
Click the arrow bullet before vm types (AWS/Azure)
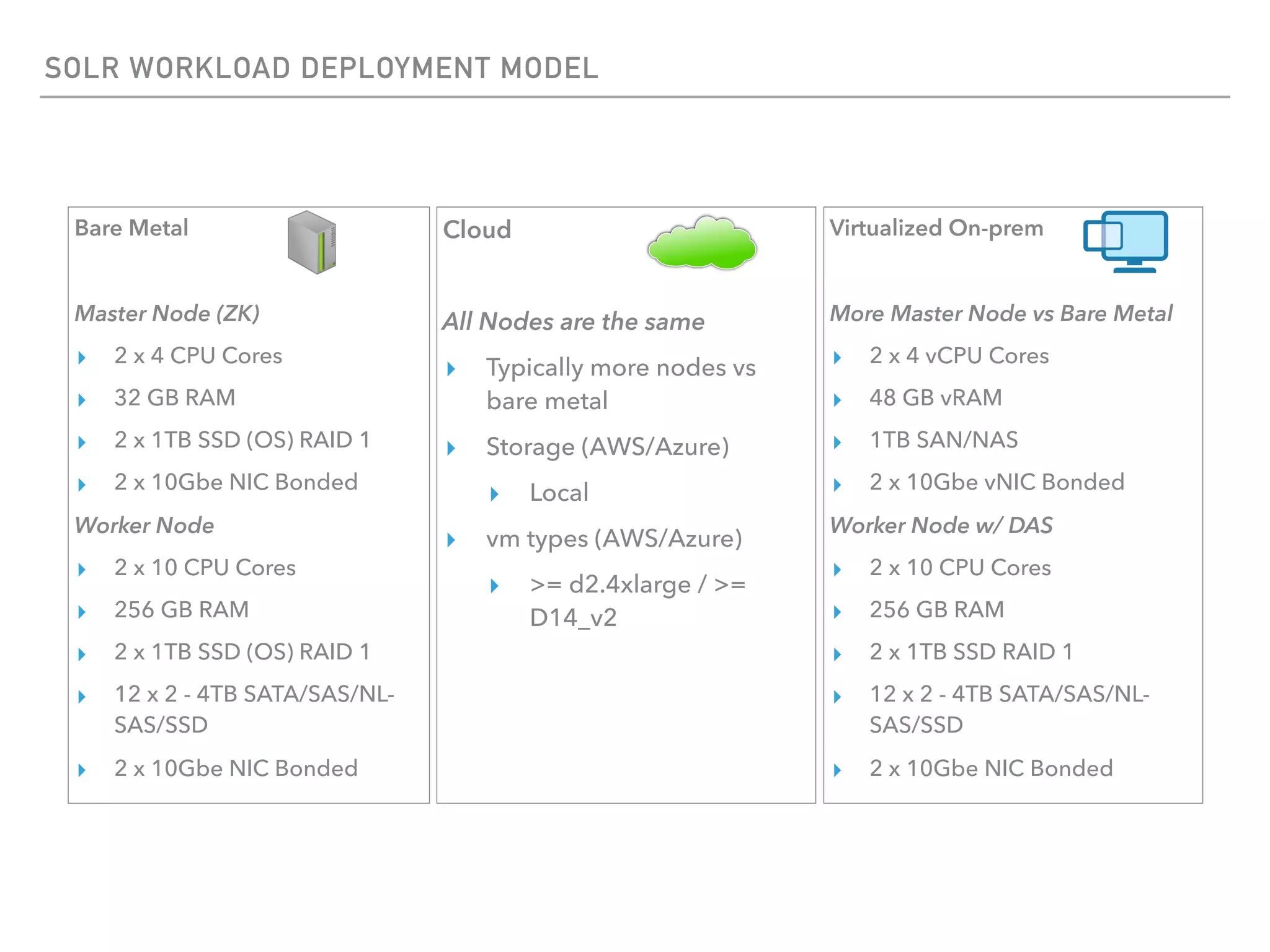(x=451, y=540)
